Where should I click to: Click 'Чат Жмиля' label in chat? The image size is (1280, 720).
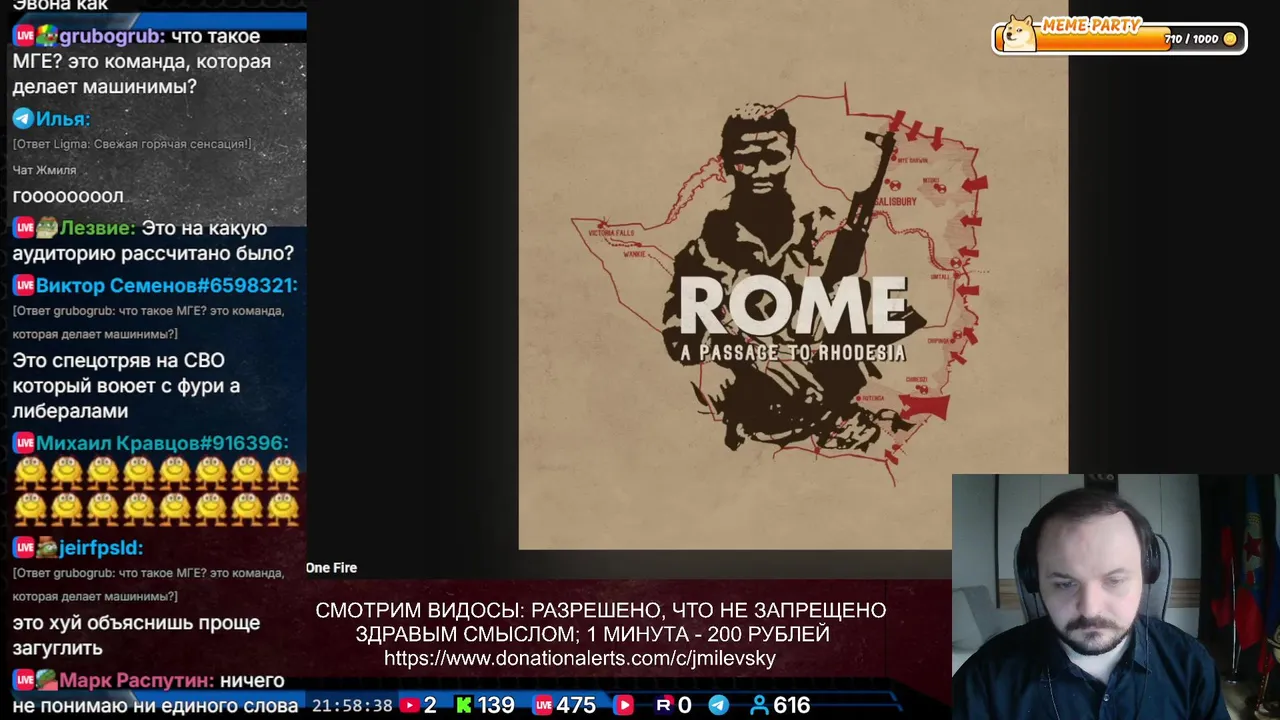44,170
